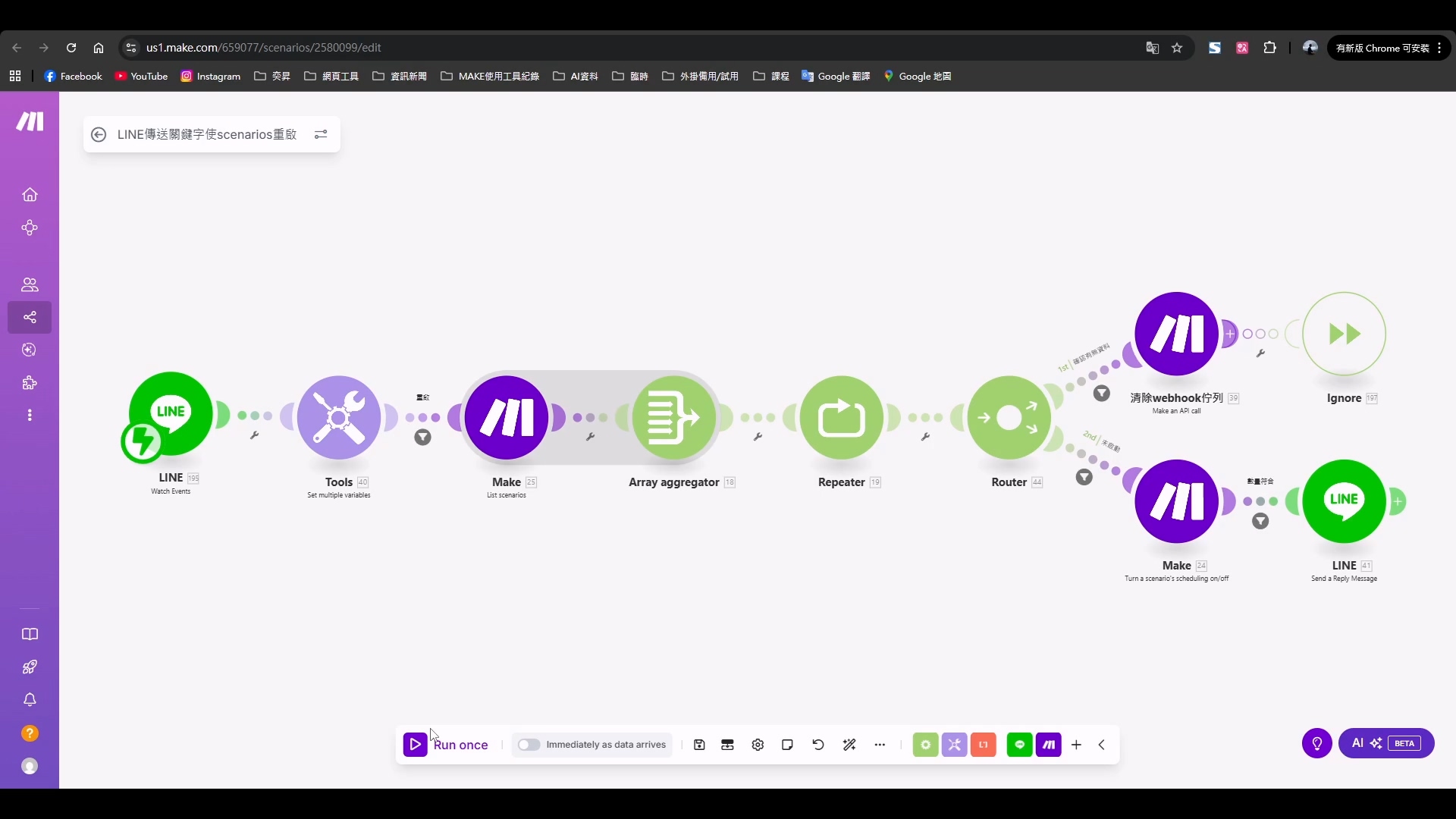
Task: Click wrench between Make and Array aggregator
Action: click(x=590, y=437)
